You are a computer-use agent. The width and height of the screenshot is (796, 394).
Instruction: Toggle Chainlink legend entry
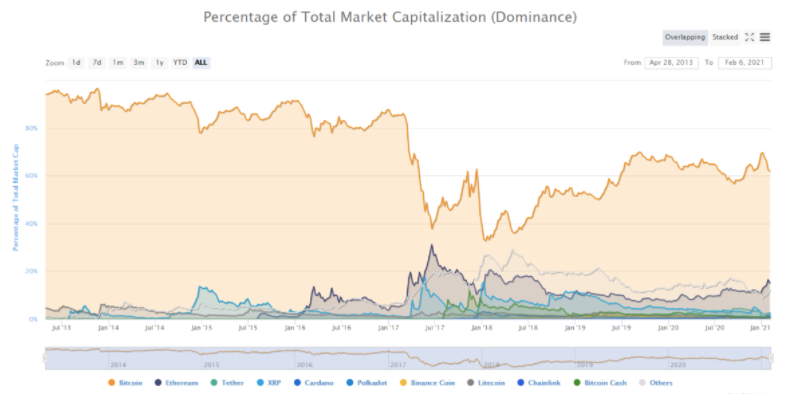tap(539, 383)
